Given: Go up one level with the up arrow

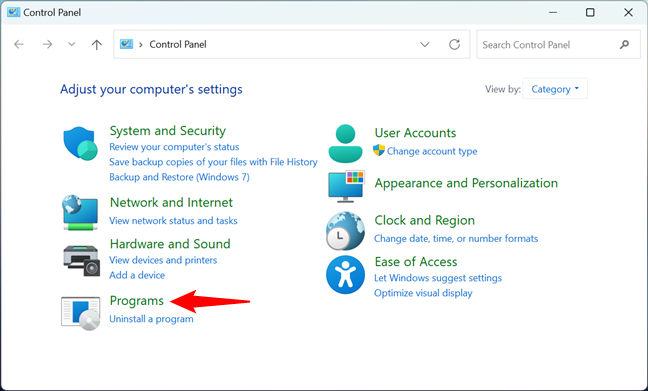Looking at the screenshot, I should point(96,44).
